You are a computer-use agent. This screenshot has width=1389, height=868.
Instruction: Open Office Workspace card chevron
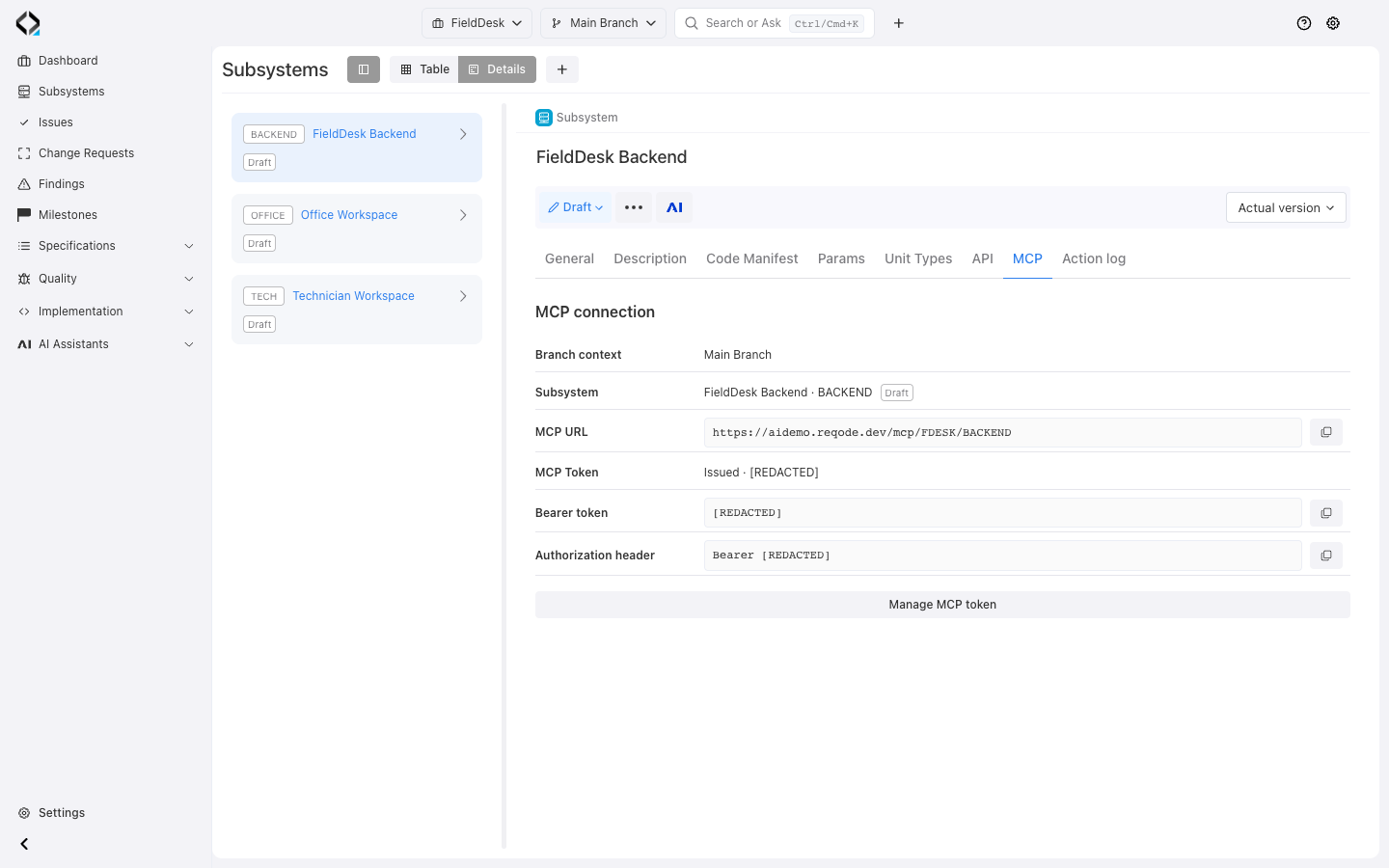[463, 215]
